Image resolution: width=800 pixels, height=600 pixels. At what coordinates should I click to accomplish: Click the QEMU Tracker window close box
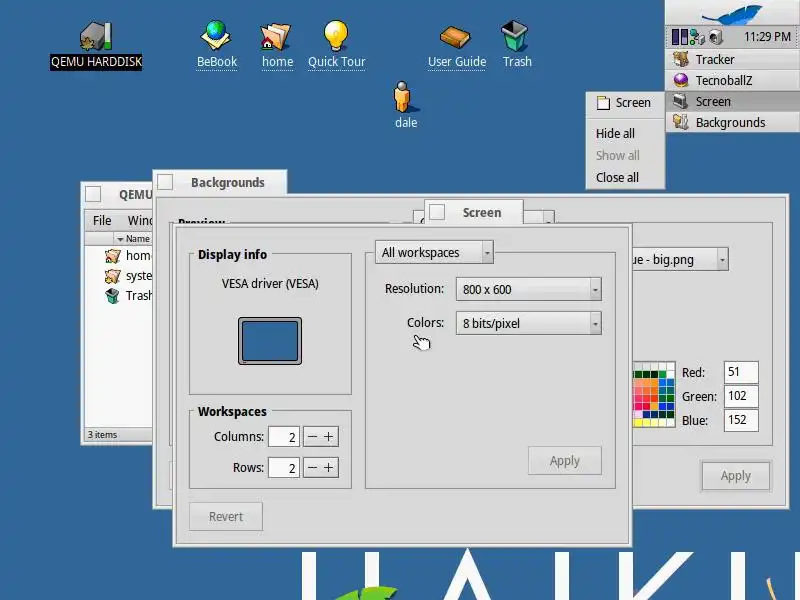coord(93,194)
